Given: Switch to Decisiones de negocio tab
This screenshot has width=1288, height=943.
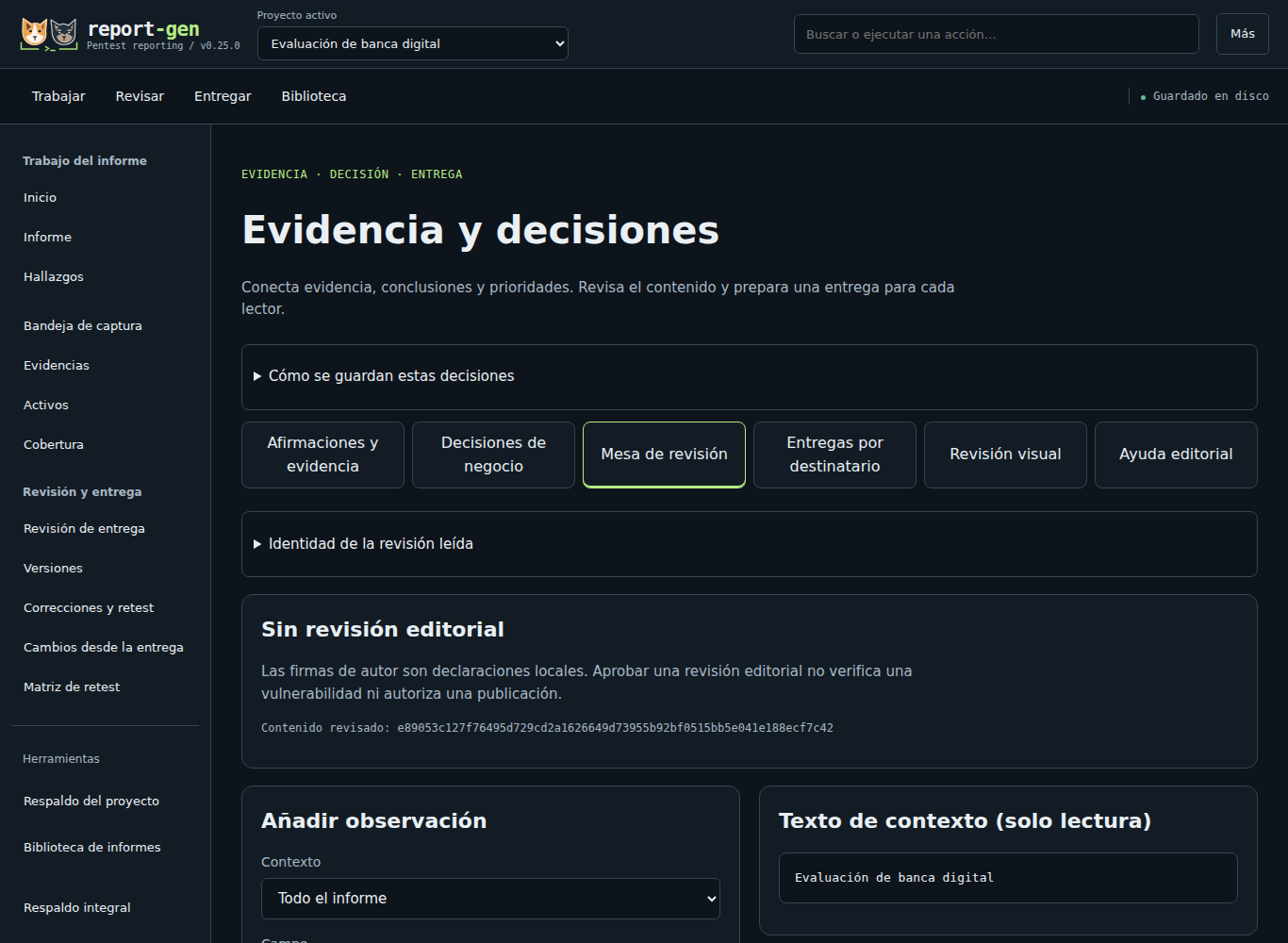Looking at the screenshot, I should pyautogui.click(x=493, y=455).
